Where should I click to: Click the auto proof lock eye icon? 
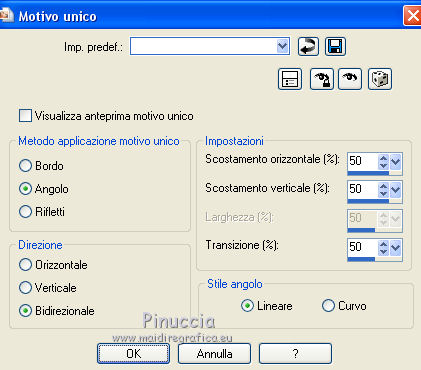322,79
